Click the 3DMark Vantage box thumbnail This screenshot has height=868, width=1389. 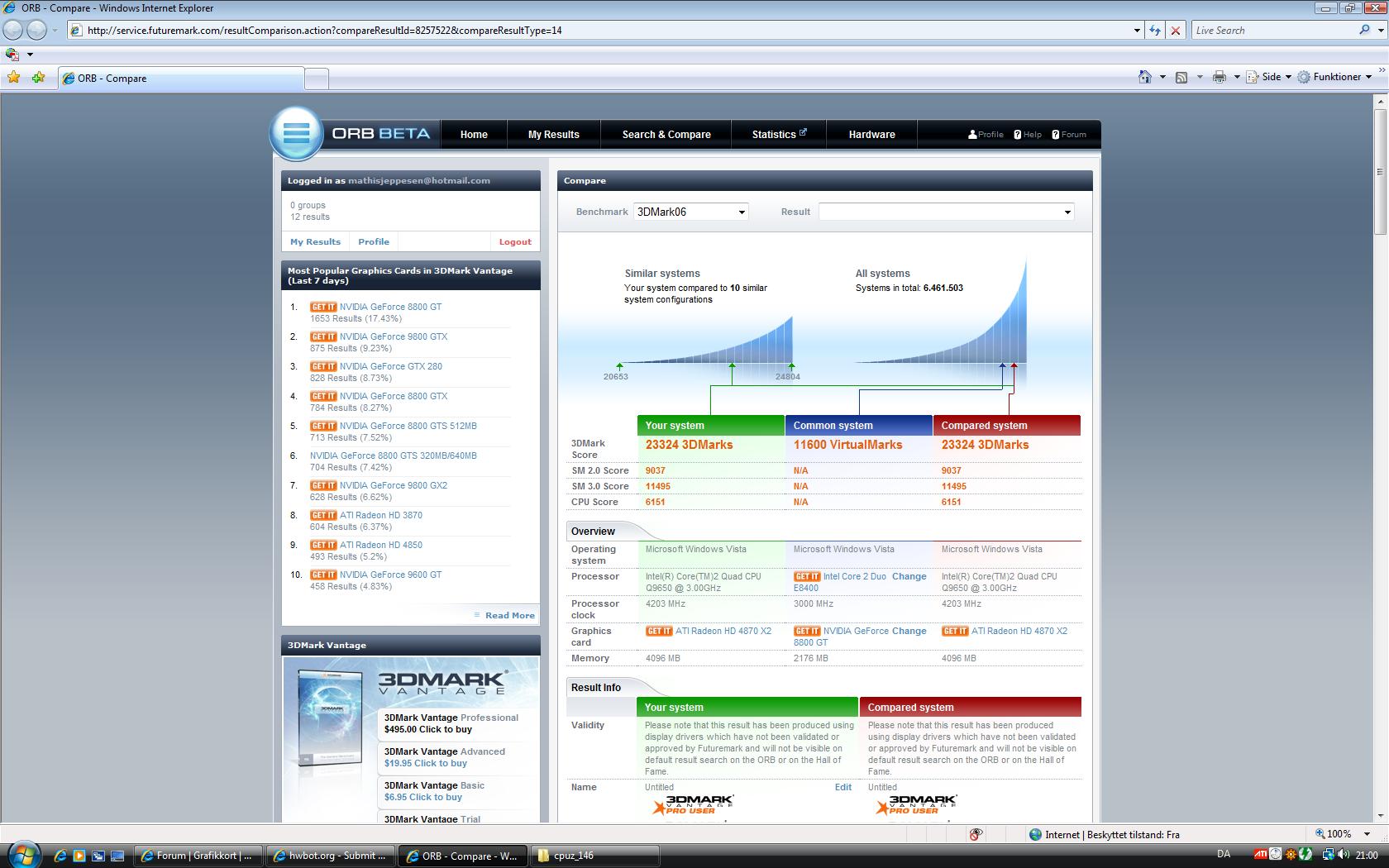(332, 718)
